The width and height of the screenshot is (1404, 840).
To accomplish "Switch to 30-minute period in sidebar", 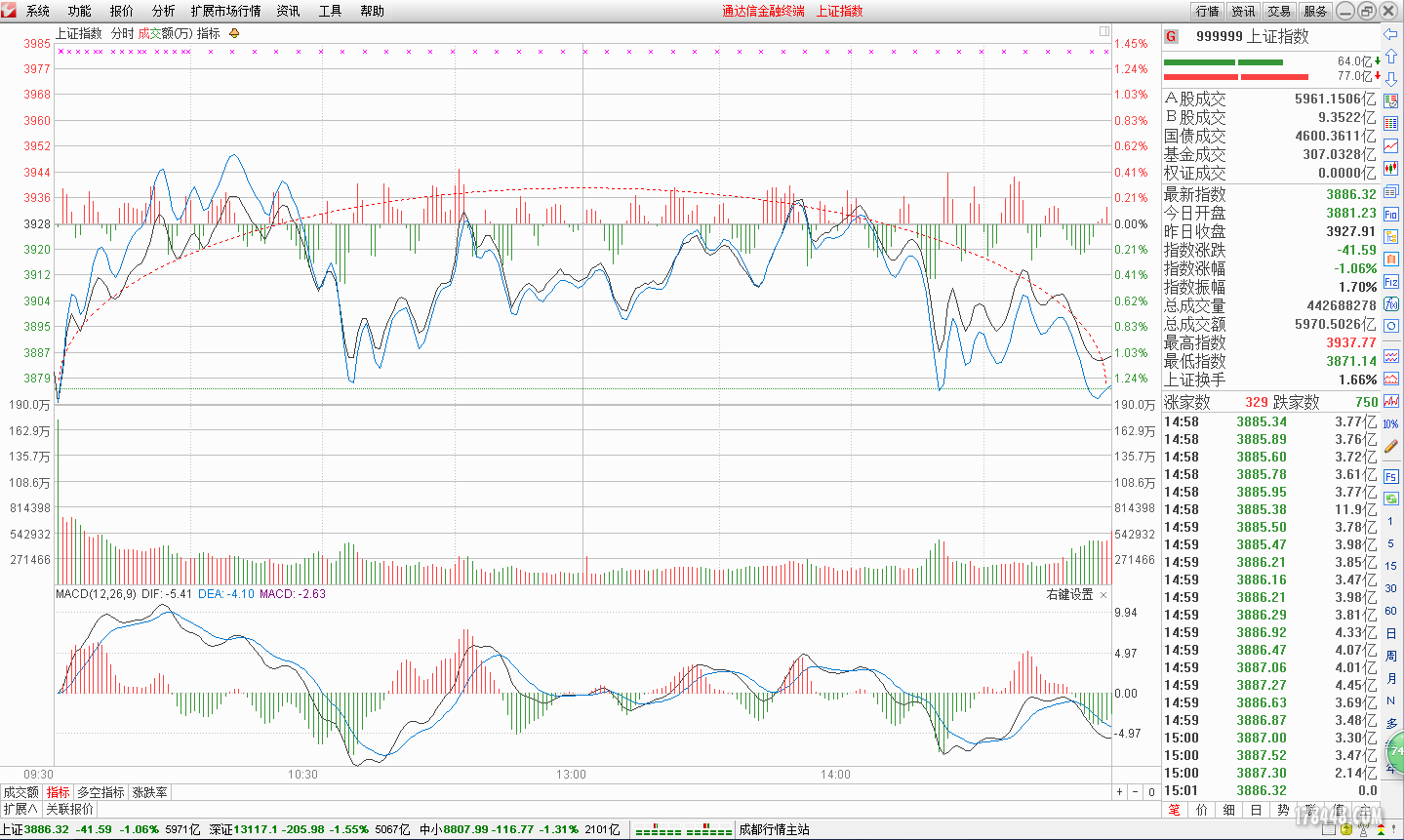I will point(1391,588).
